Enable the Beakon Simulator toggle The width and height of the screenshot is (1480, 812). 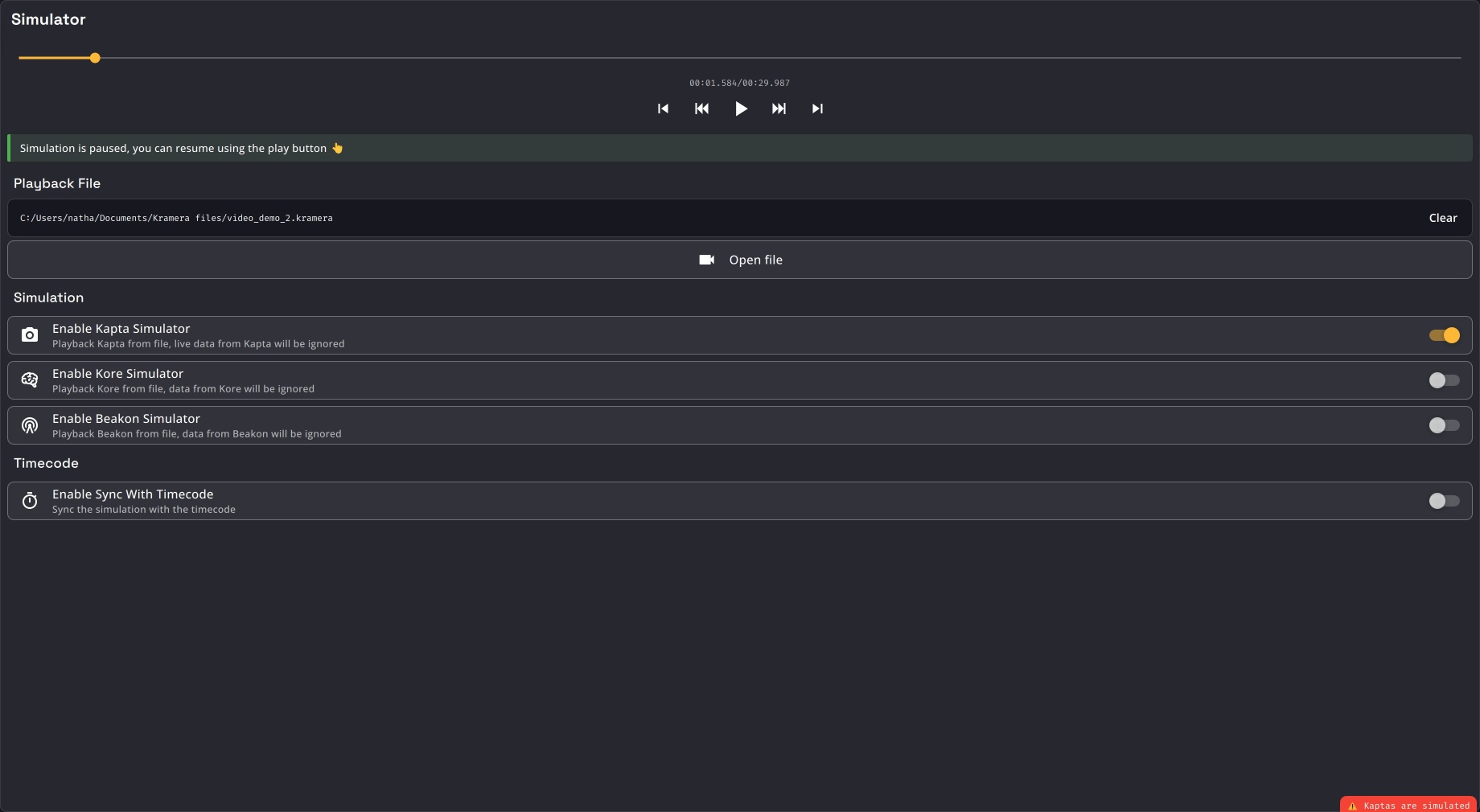(1444, 425)
